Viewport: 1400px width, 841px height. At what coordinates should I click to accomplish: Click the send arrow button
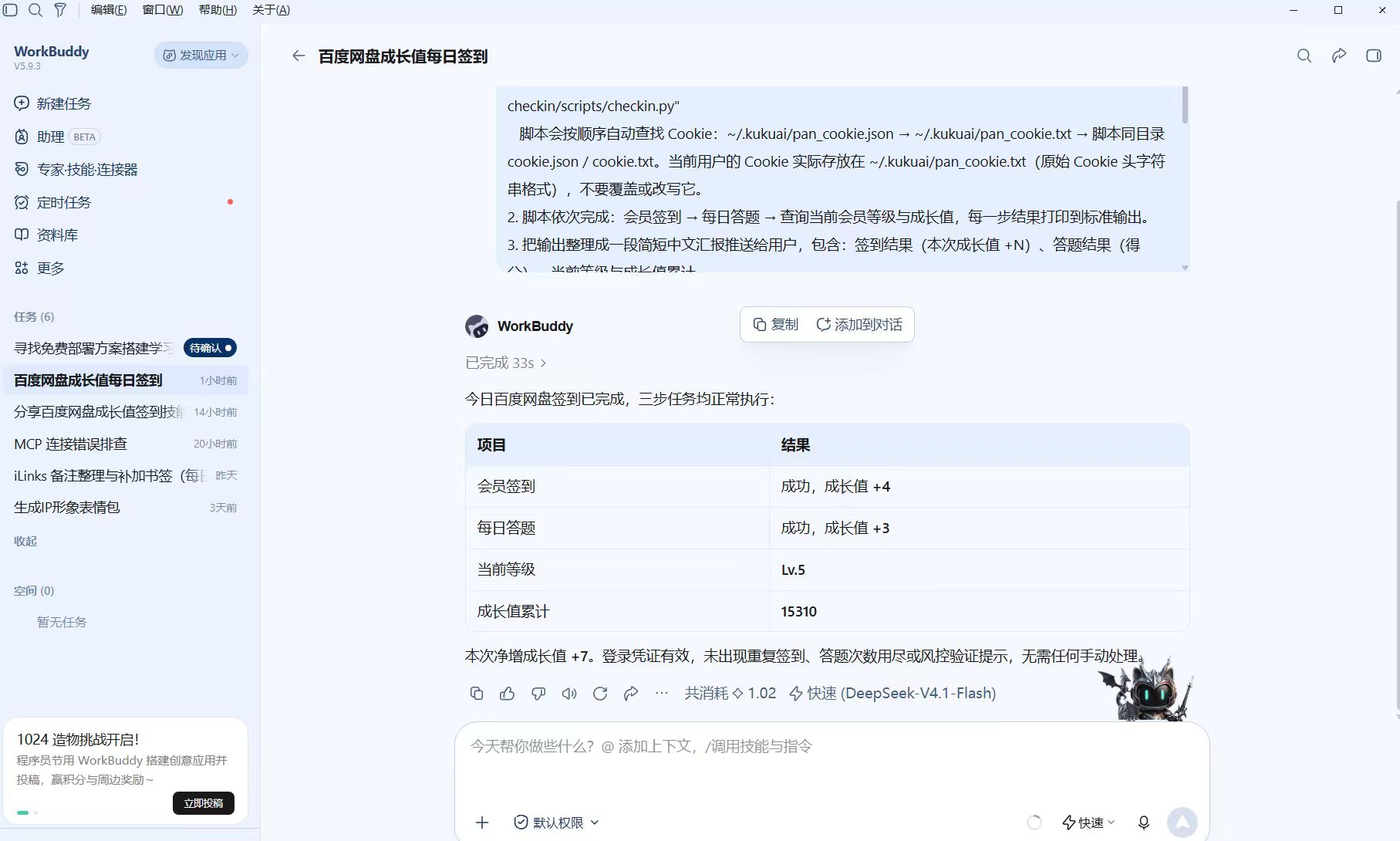point(1182,822)
